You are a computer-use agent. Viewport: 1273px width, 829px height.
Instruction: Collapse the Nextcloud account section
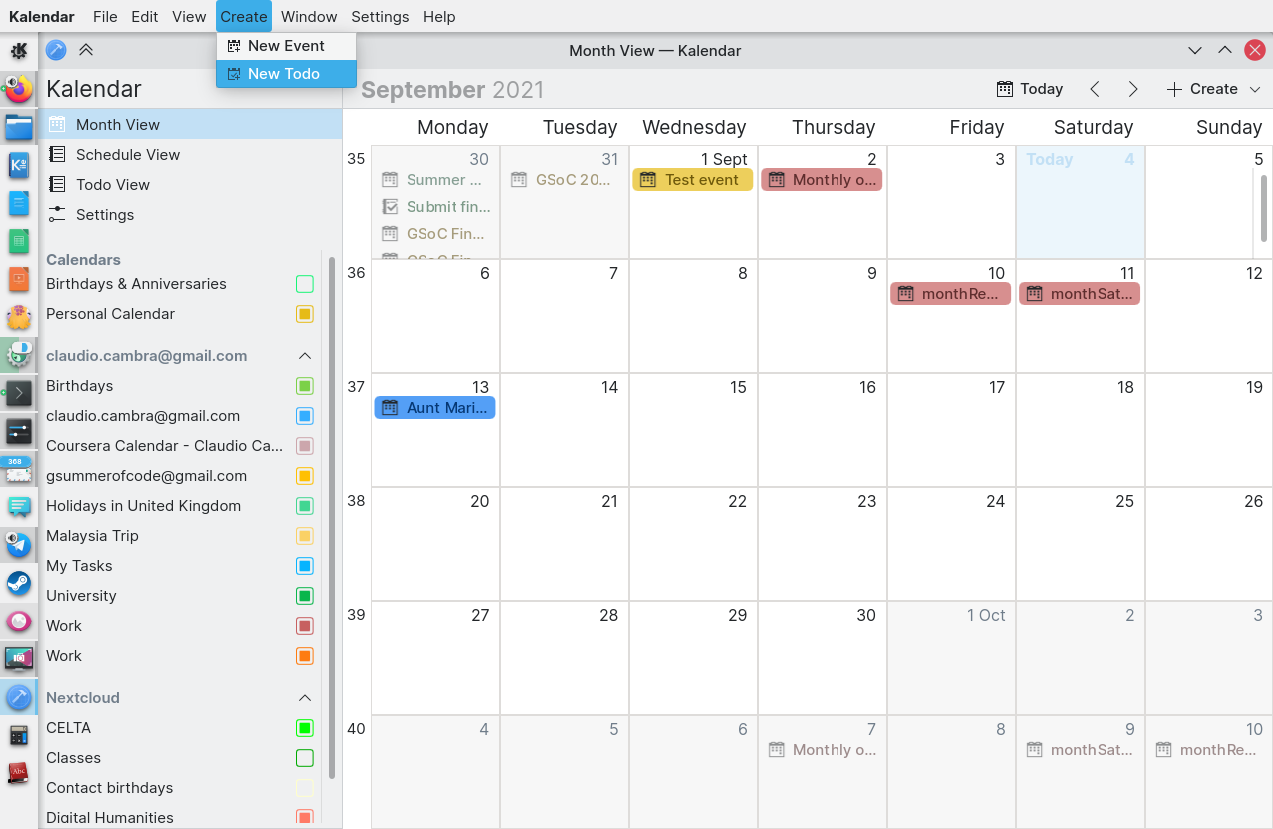tap(305, 698)
